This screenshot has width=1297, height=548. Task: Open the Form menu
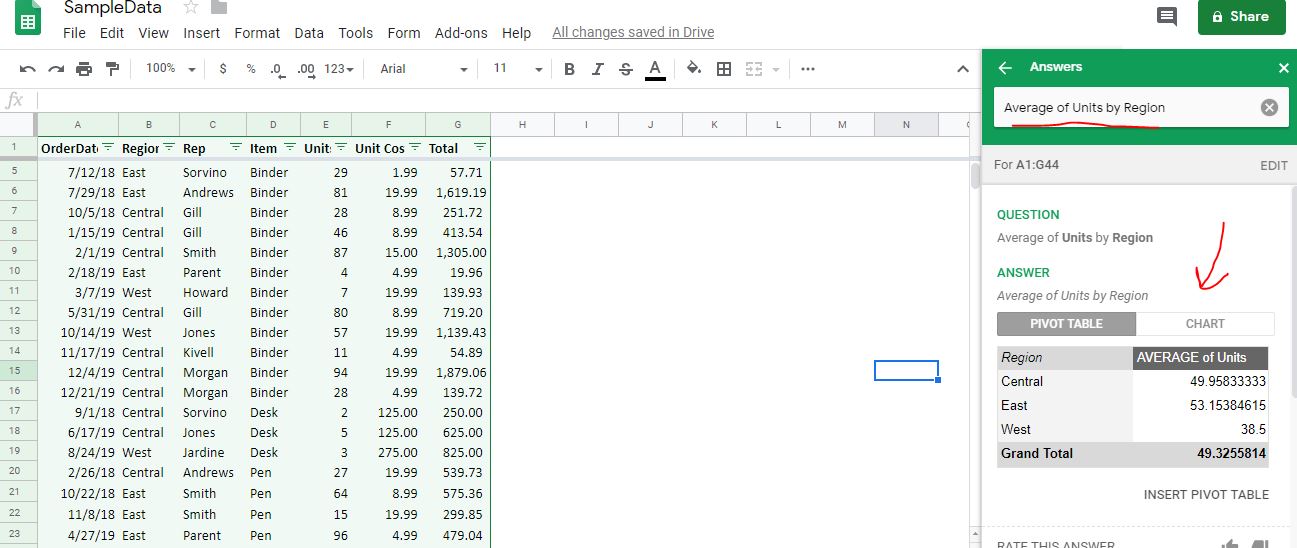click(x=404, y=33)
